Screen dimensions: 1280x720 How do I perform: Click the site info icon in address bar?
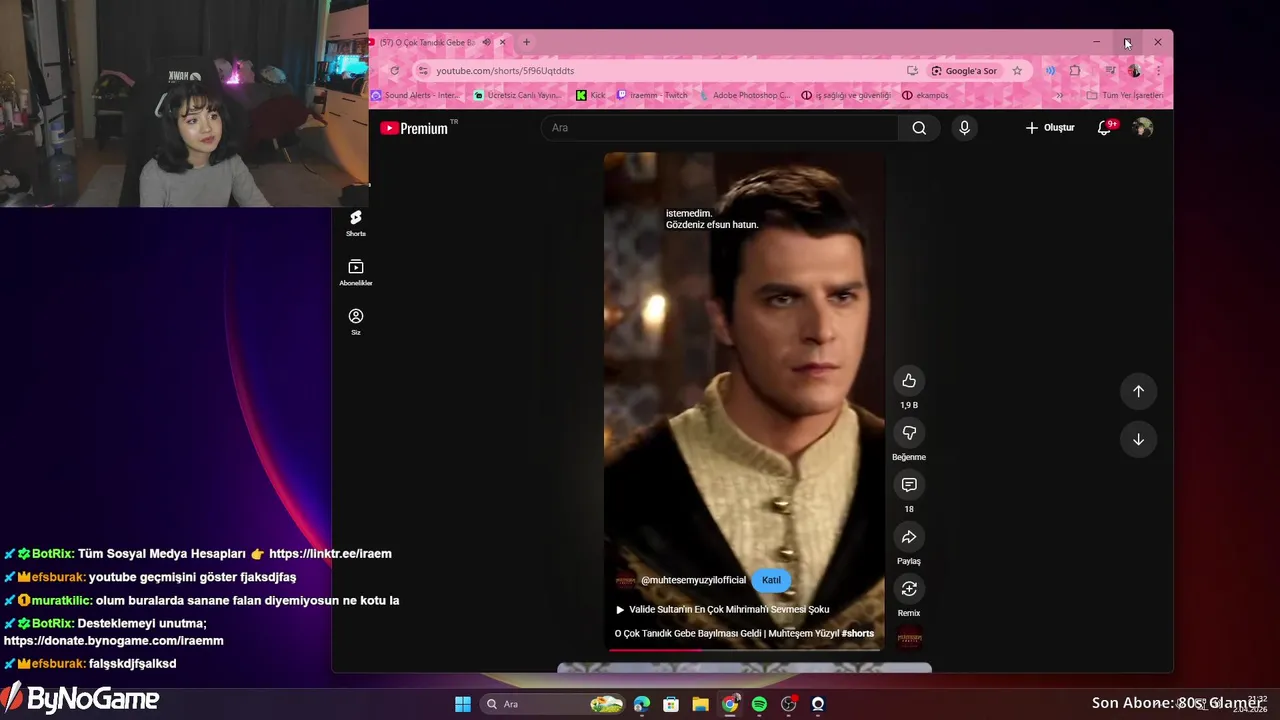[423, 71]
